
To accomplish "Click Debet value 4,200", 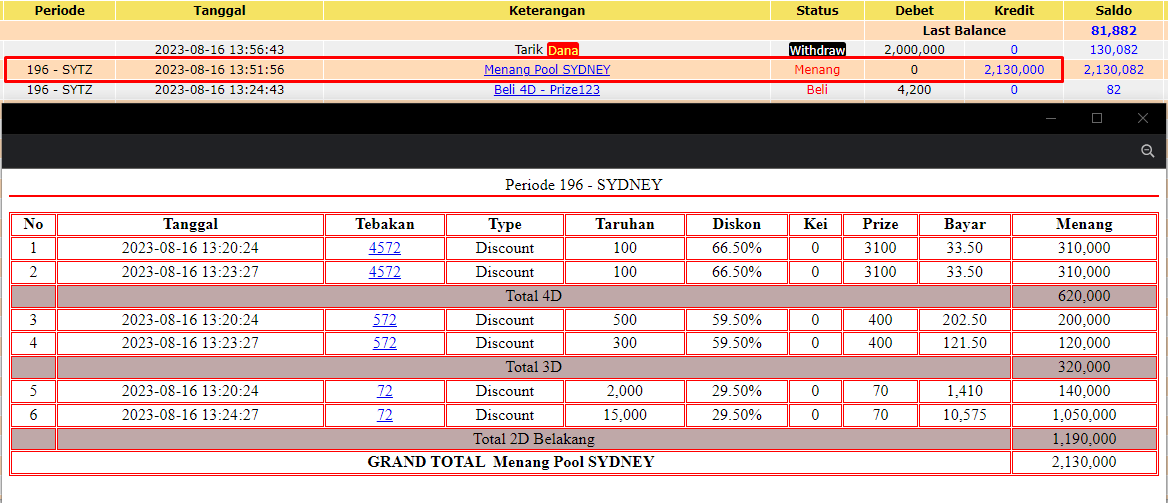I will coord(914,90).
